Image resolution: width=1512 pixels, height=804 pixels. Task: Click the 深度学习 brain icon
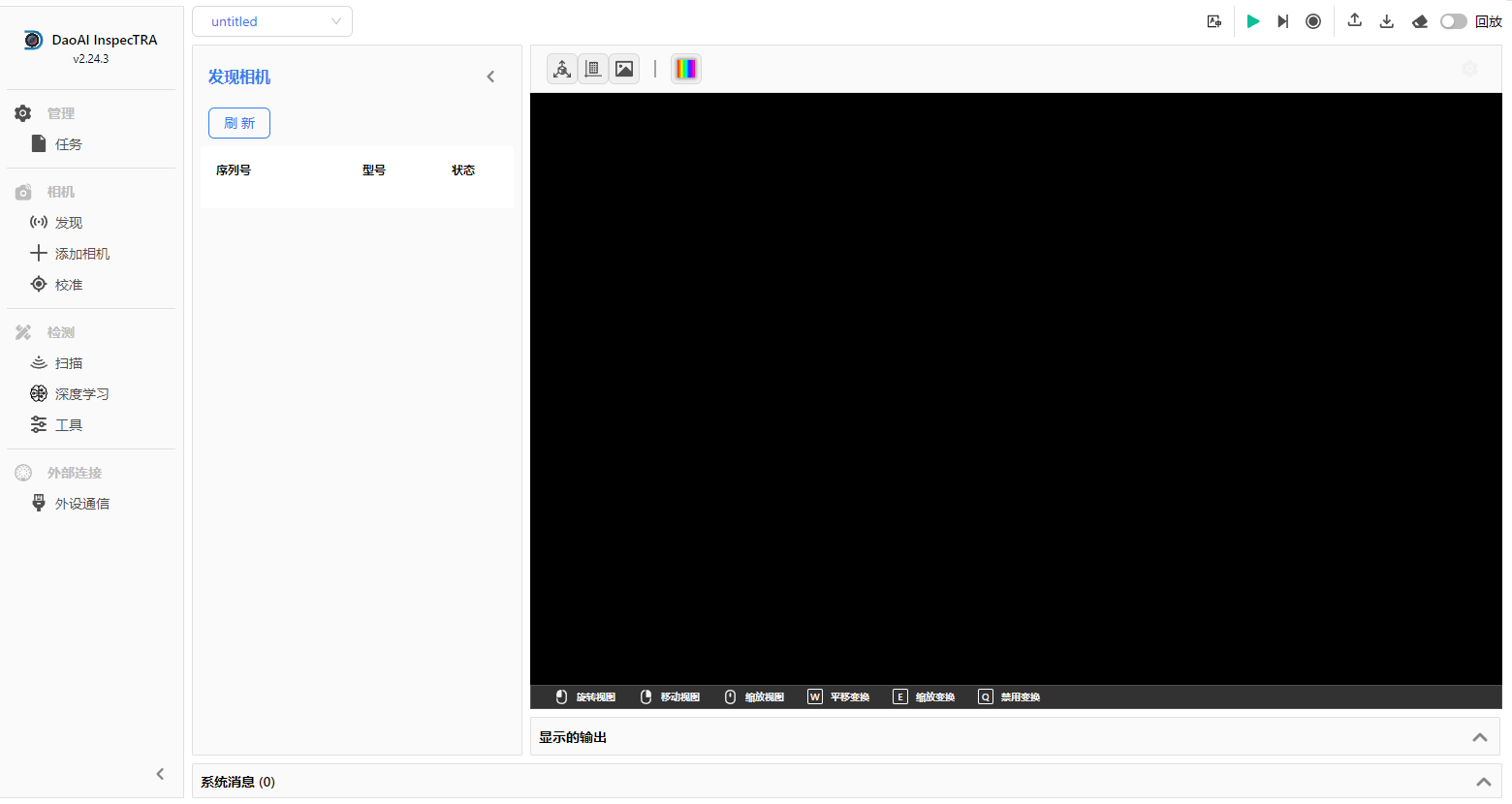click(x=39, y=393)
